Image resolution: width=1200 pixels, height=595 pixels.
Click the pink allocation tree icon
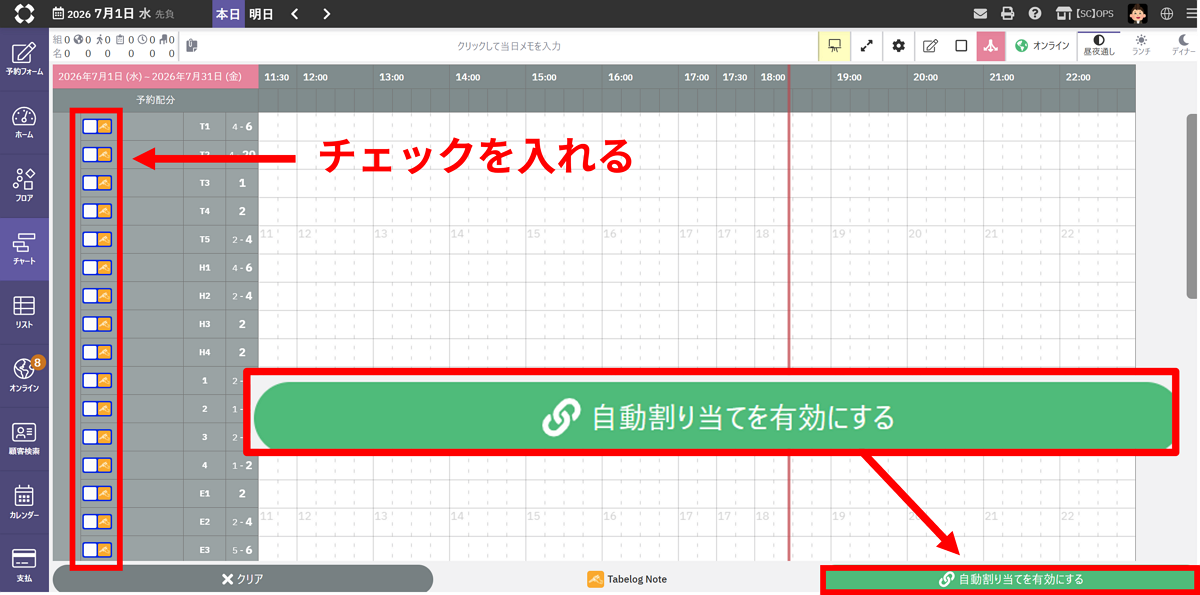pos(991,46)
